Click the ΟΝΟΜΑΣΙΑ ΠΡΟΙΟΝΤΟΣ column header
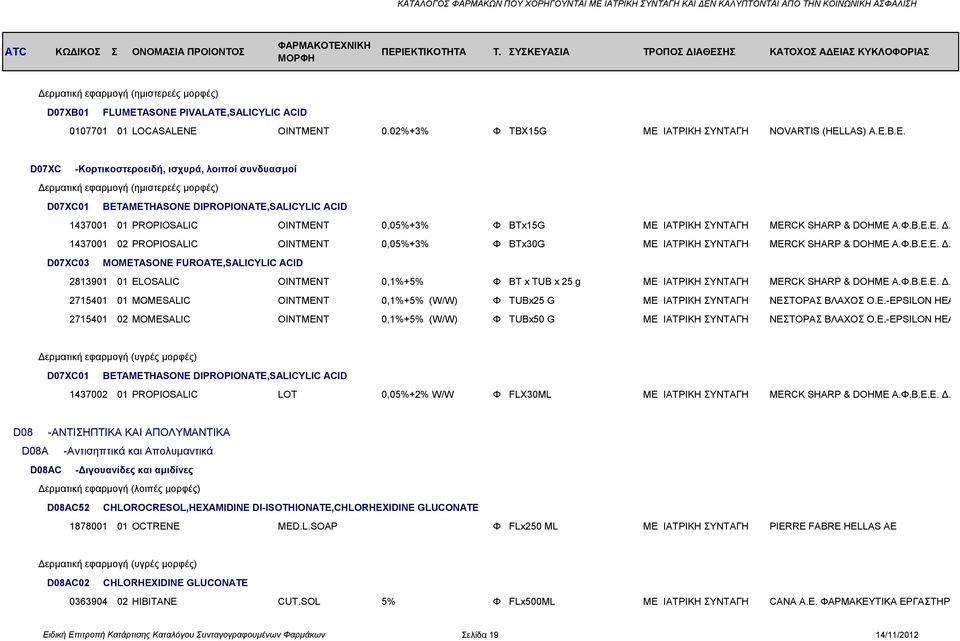 188,51
